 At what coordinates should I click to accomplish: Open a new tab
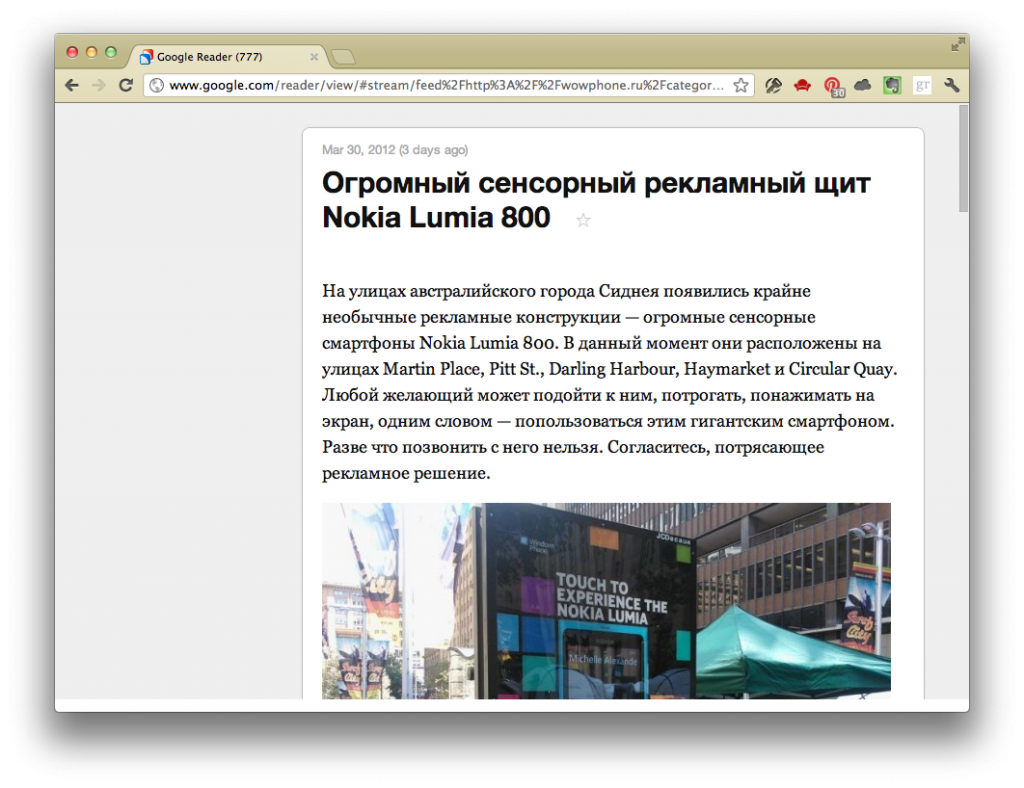[343, 57]
